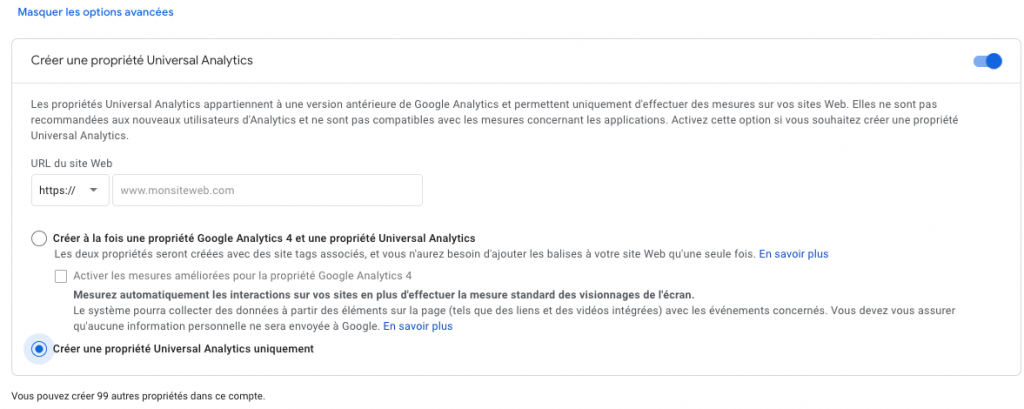This screenshot has width=1024, height=409.
Task: Click the arrow beside the https:// selector
Action: tap(94, 190)
